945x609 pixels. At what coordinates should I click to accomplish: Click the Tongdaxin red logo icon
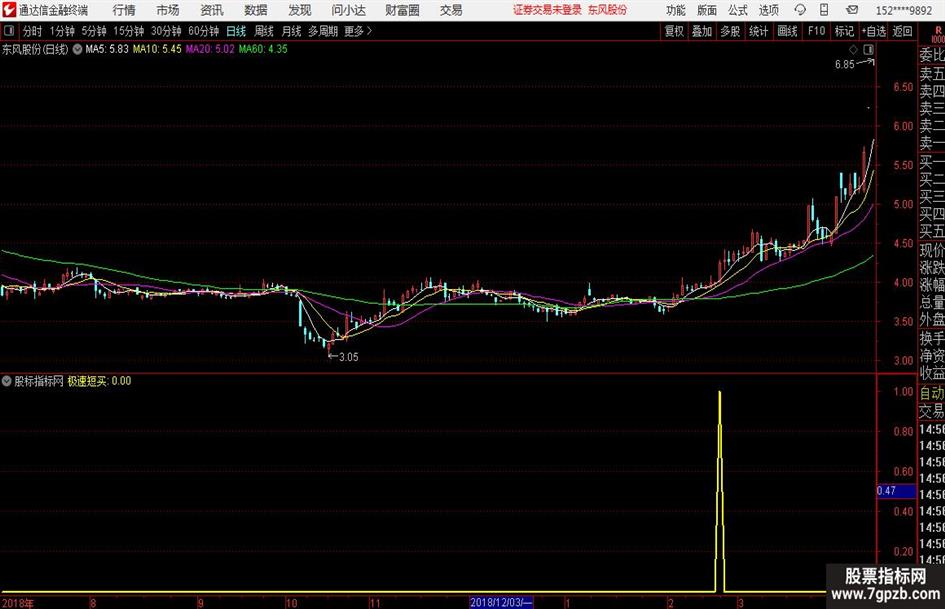coord(8,10)
